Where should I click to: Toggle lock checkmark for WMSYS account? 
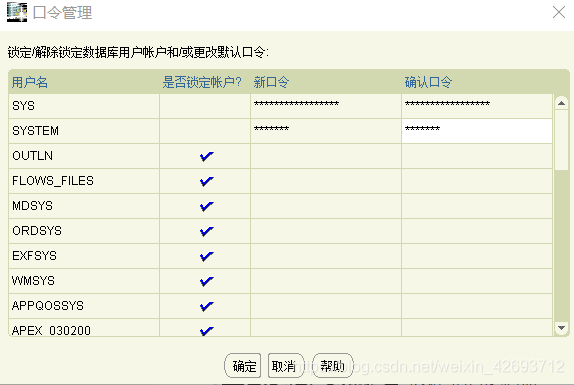(x=206, y=281)
